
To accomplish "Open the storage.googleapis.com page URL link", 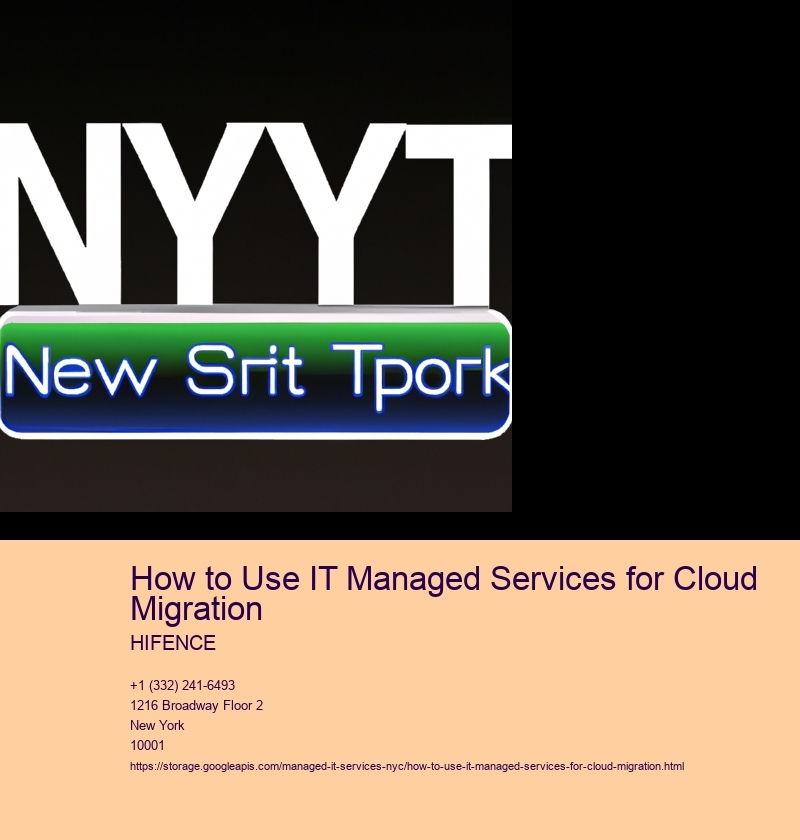I will [407, 765].
